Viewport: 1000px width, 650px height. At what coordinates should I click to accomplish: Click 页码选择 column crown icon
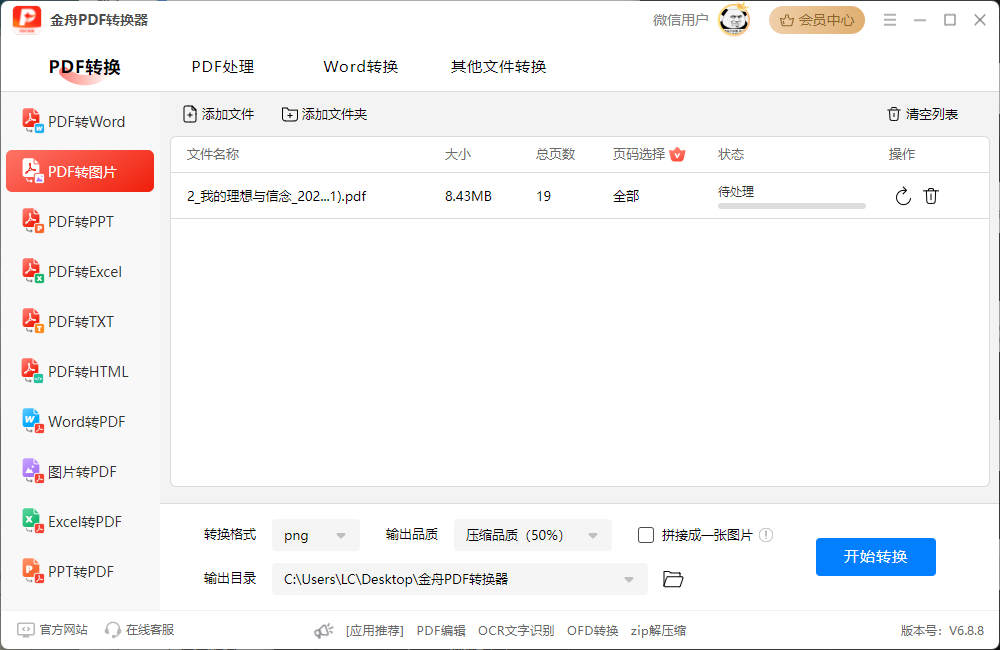click(678, 154)
